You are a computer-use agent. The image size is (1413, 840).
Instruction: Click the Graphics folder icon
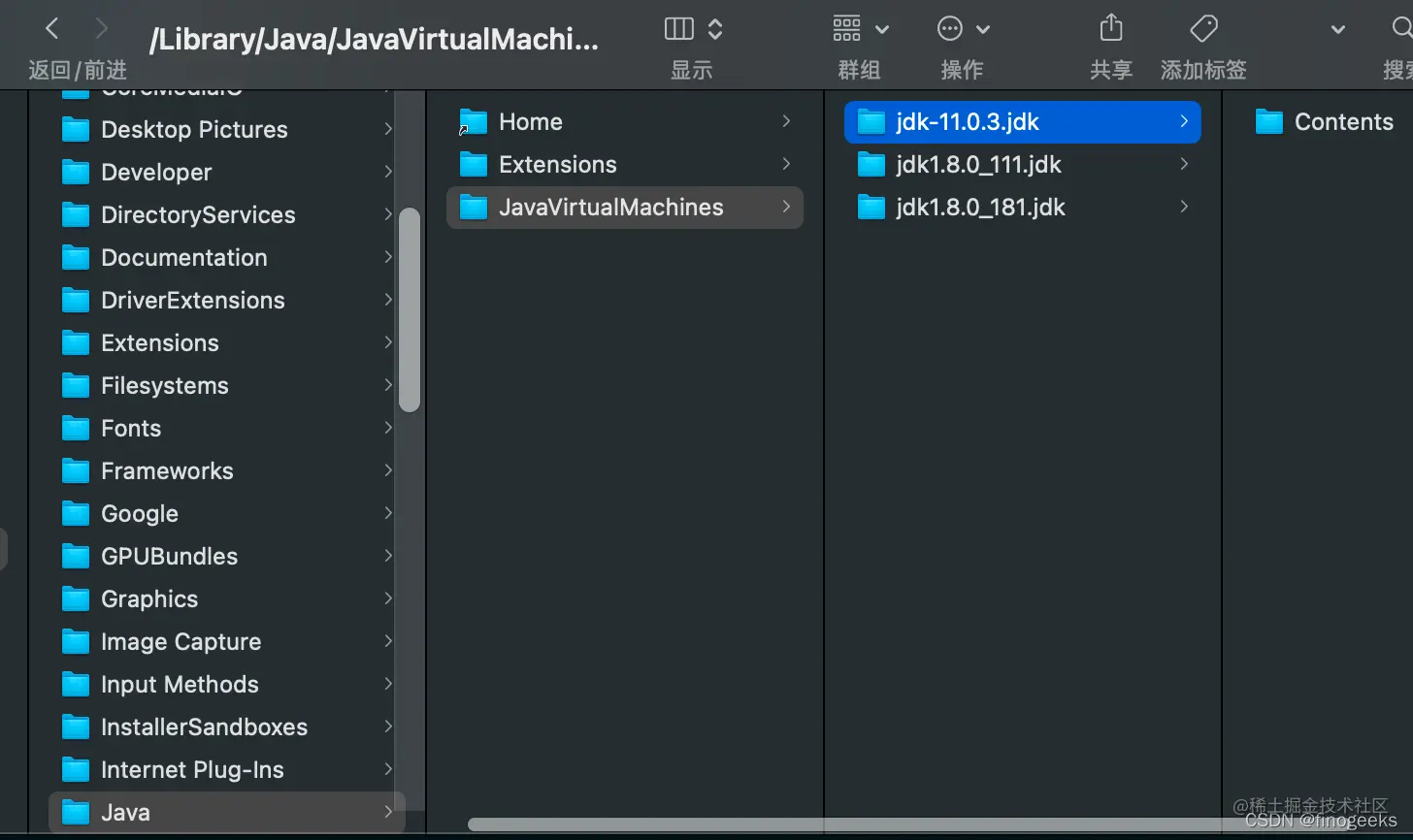click(76, 598)
